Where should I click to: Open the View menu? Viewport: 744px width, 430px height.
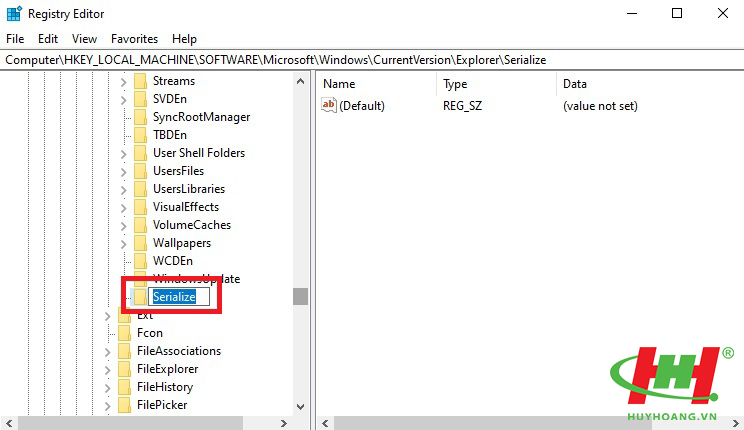pos(84,39)
